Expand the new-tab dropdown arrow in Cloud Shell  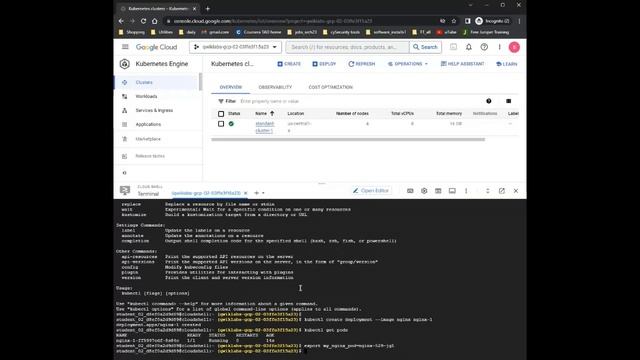[x=263, y=193]
